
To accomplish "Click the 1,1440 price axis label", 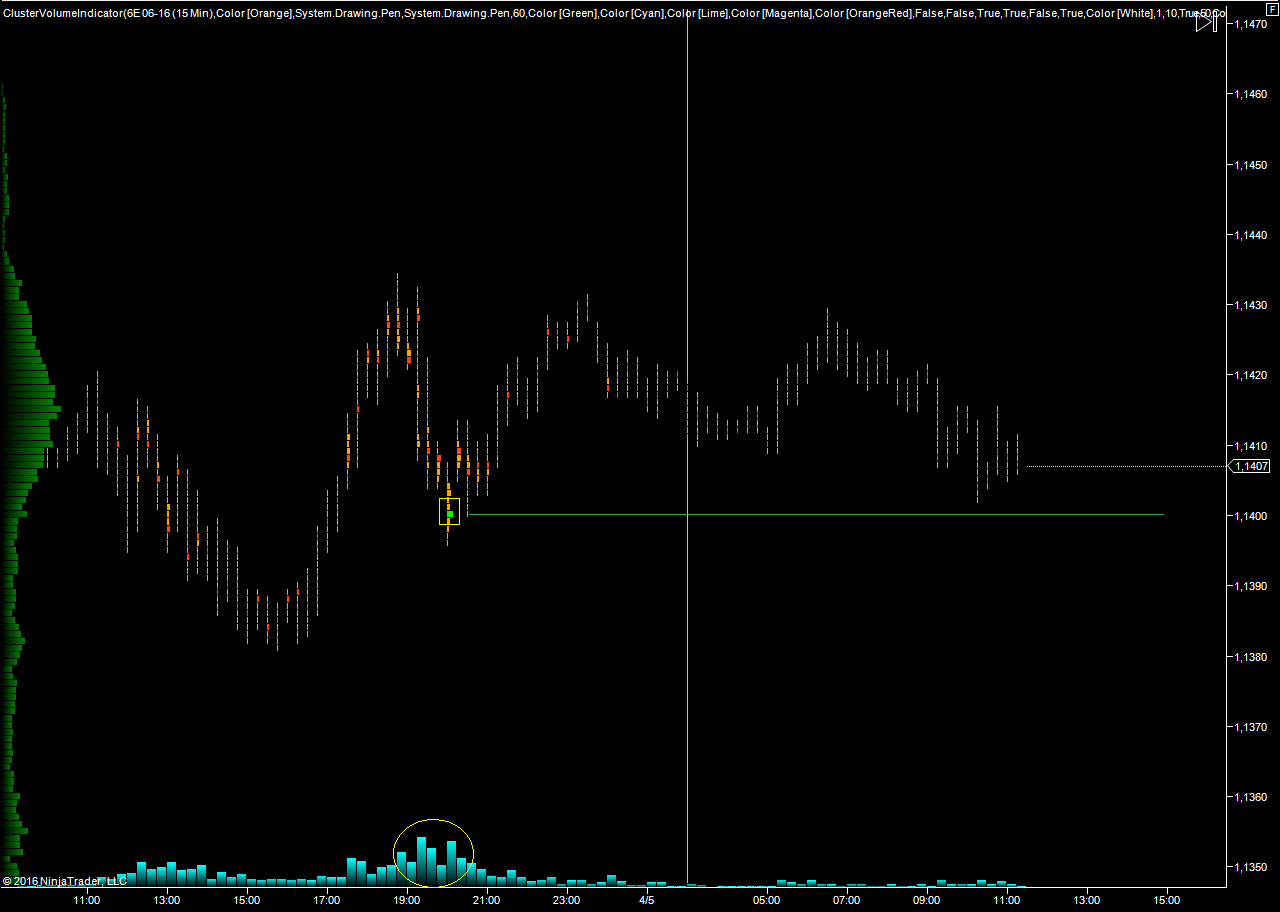I will pyautogui.click(x=1253, y=235).
